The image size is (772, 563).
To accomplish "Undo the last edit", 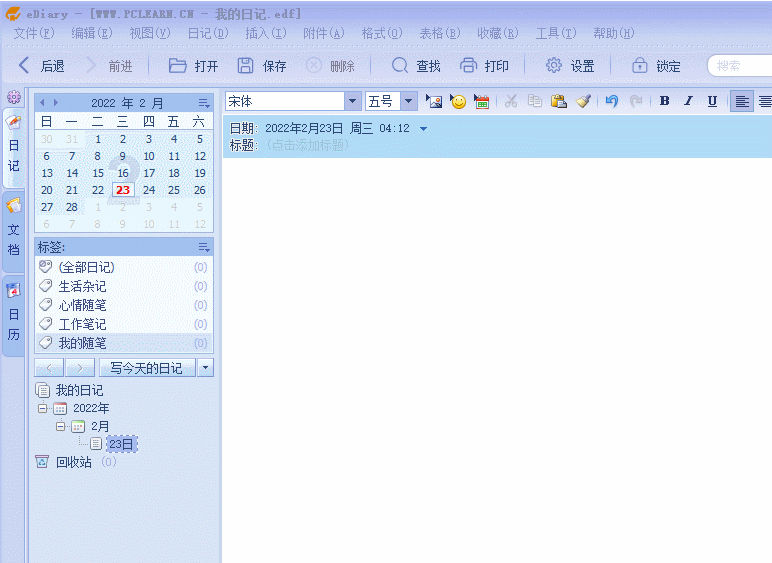I will (612, 101).
